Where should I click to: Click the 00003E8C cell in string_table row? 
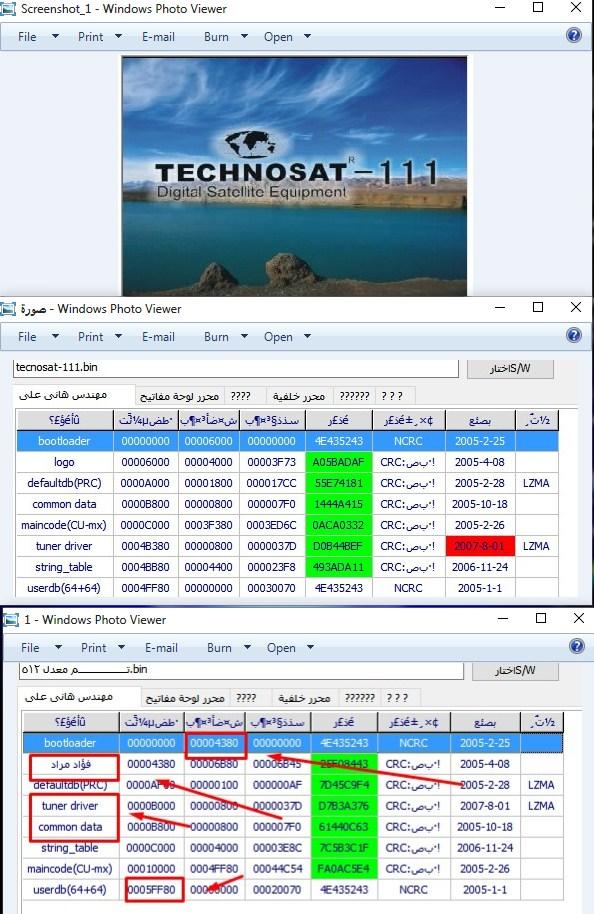coord(277,848)
